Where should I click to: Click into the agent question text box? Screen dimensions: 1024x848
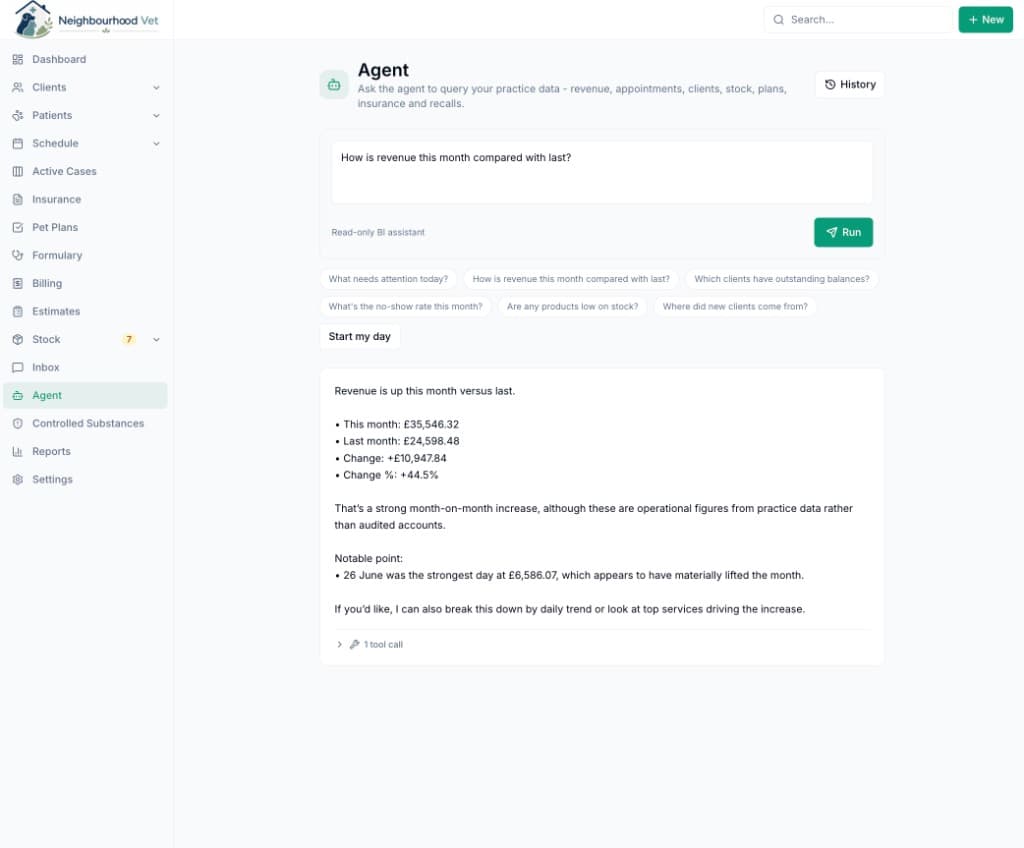point(601,172)
